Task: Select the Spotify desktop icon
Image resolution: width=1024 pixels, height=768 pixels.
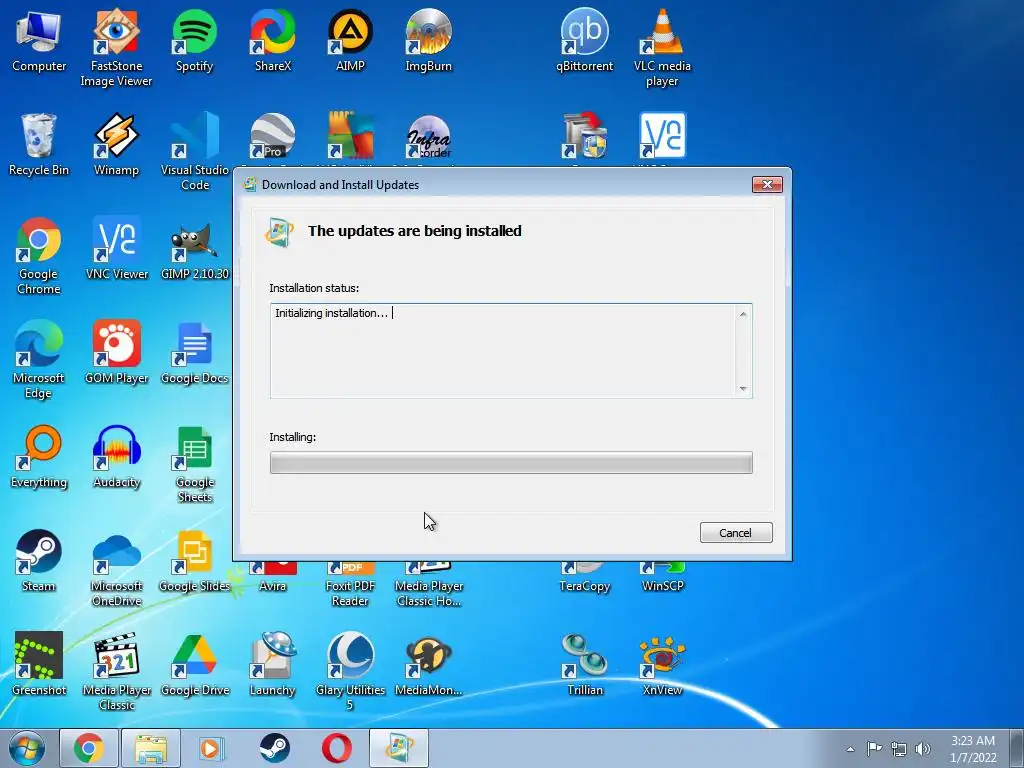Action: tap(195, 40)
